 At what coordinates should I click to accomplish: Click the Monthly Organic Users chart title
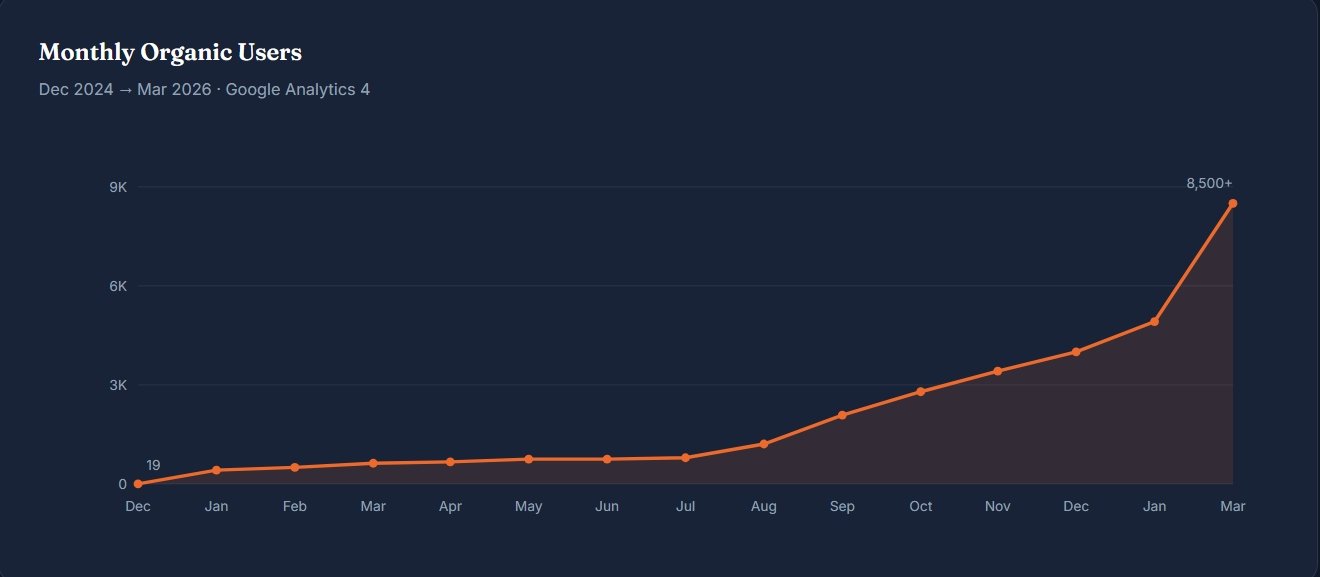coord(170,52)
